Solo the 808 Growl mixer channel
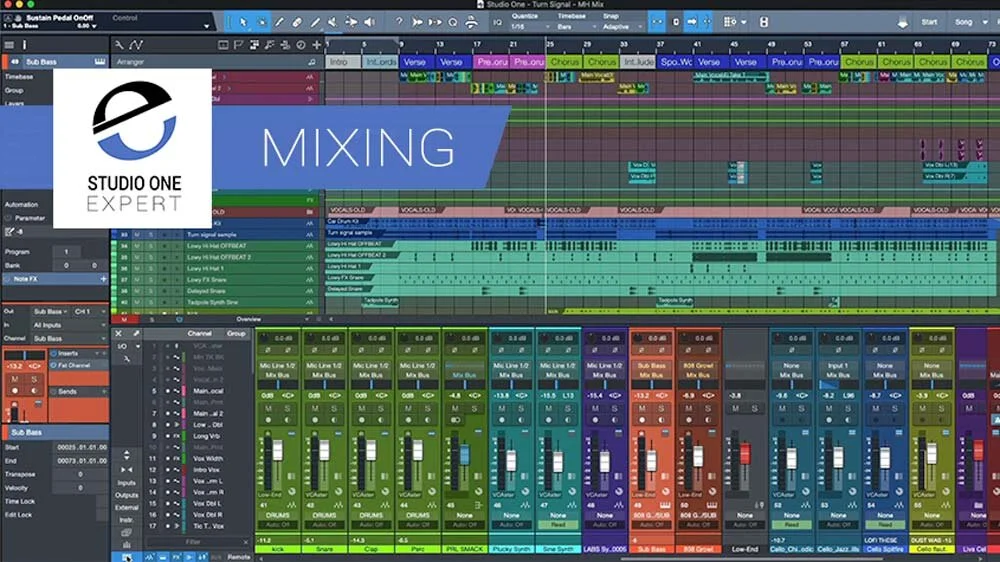This screenshot has height=562, width=1000. pyautogui.click(x=707, y=408)
